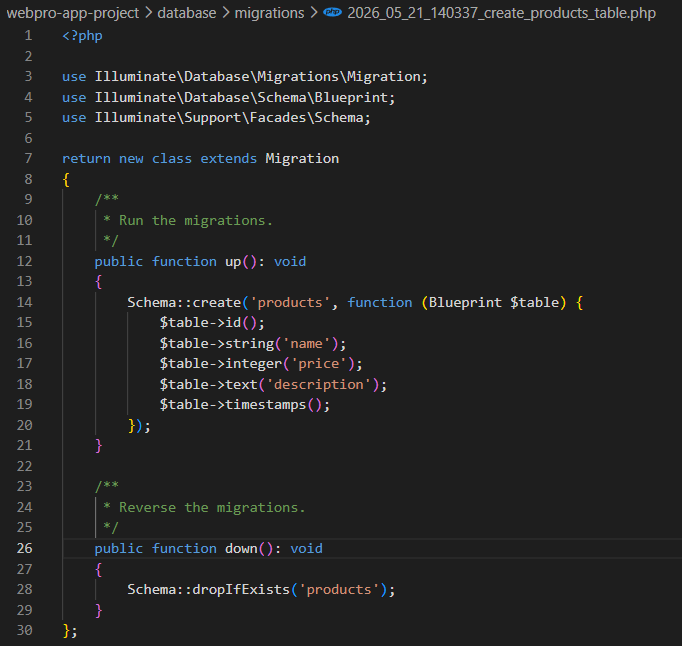Click 'Illuminate\Database\Migrations\Migration' import
The width and height of the screenshot is (682, 646).
point(257,77)
